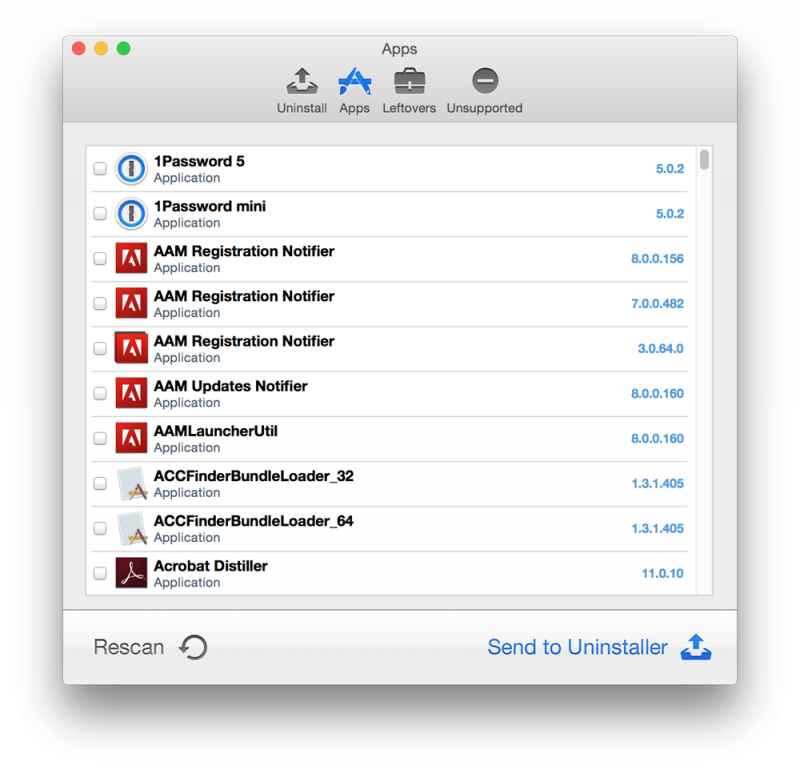Viewport: 800px width, 774px height.
Task: Select the Acrobat Distiller checkbox
Action: click(x=100, y=573)
